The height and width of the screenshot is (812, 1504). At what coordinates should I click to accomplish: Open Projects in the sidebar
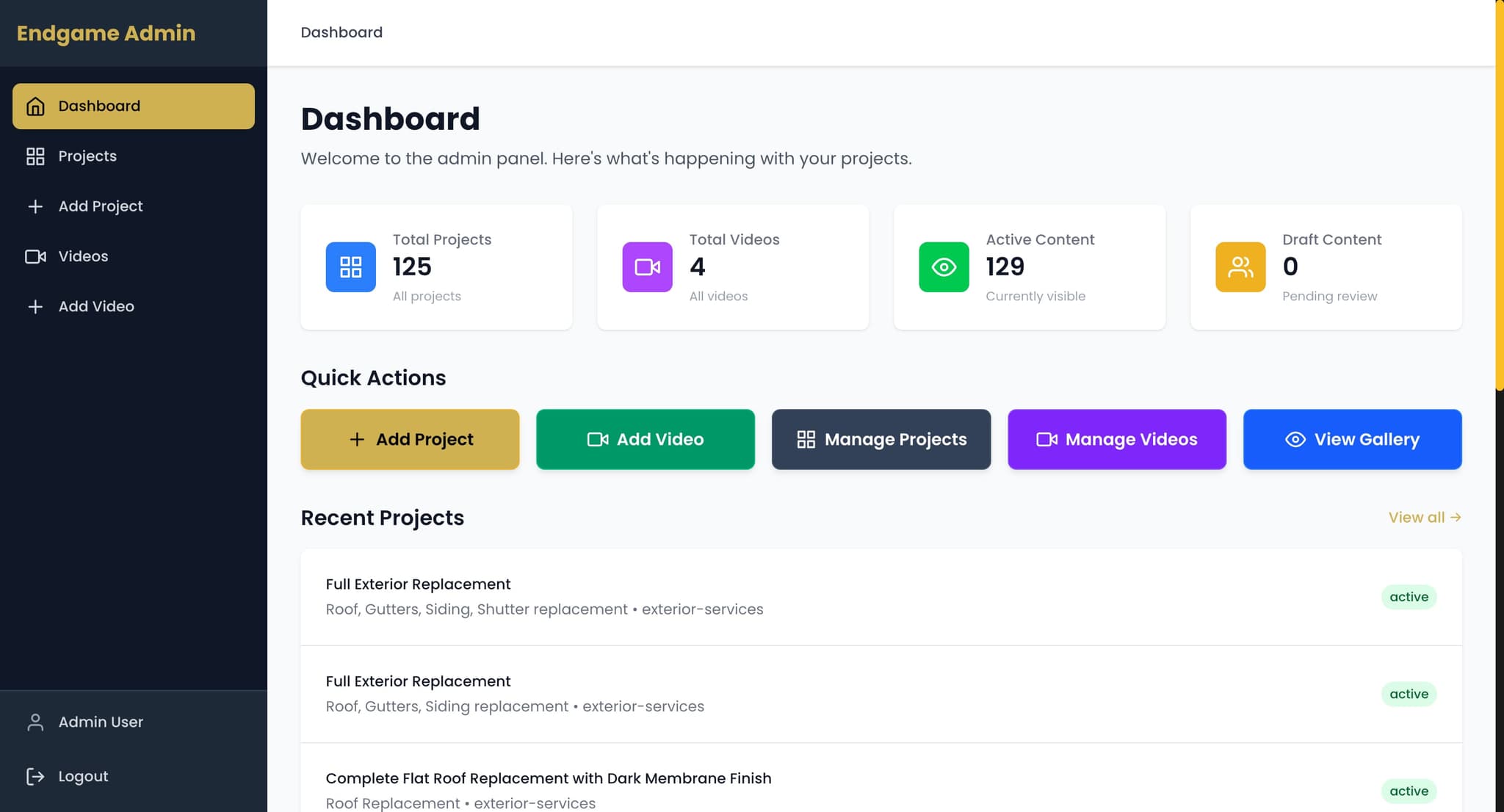click(87, 156)
